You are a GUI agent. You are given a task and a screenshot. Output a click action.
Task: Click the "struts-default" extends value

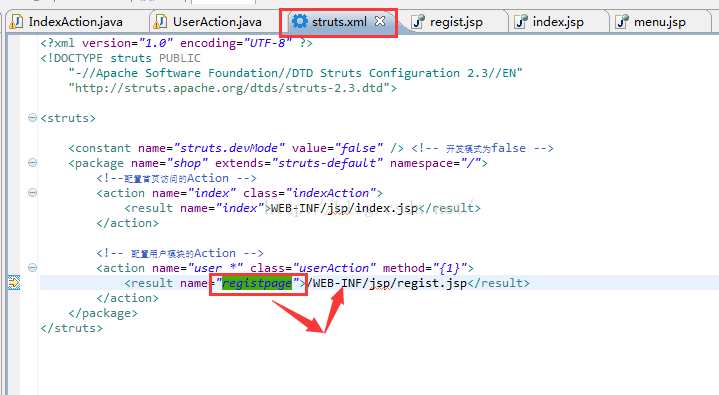pyautogui.click(x=327, y=163)
